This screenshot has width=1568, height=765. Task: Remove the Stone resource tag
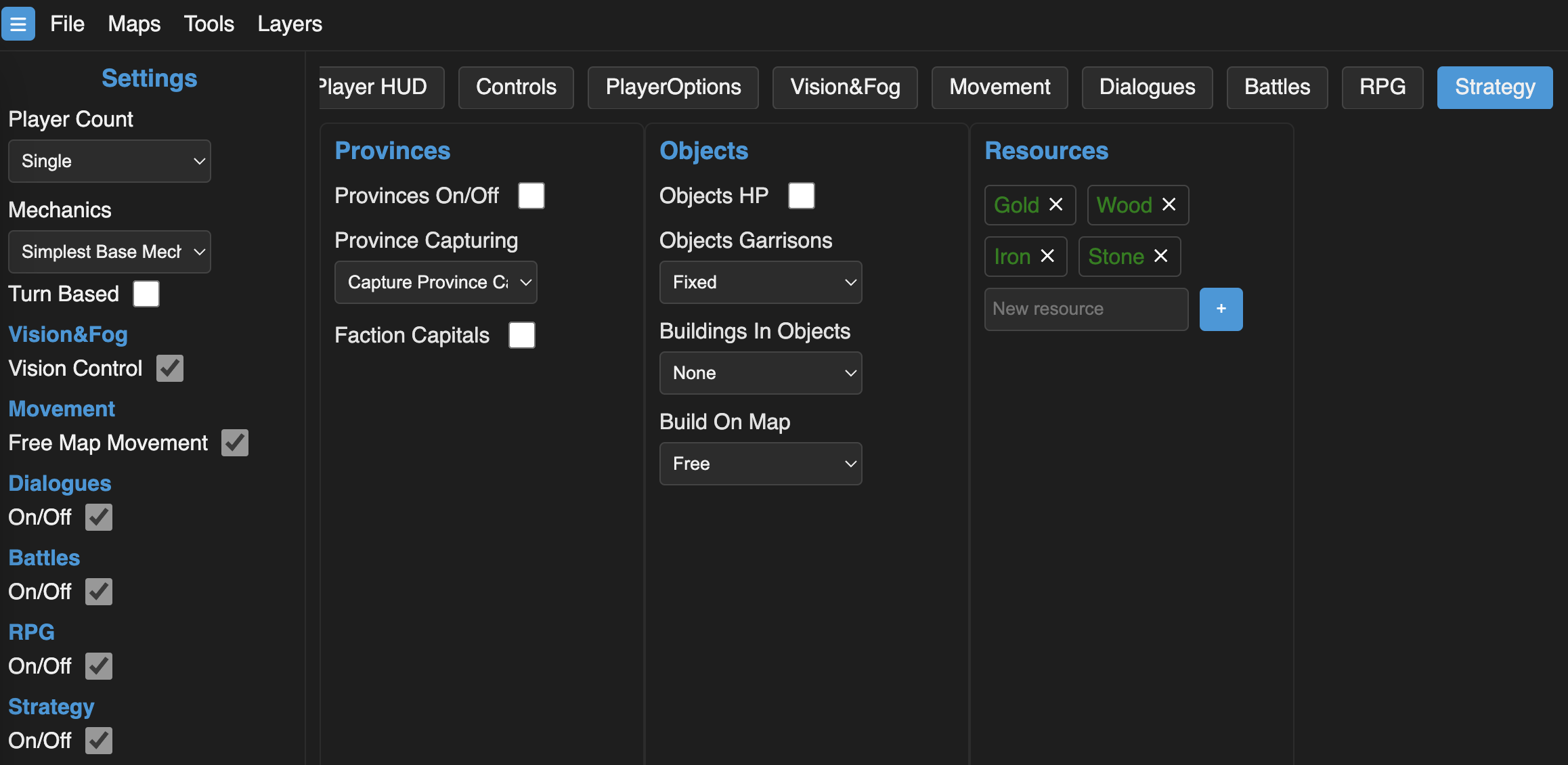[x=1160, y=256]
